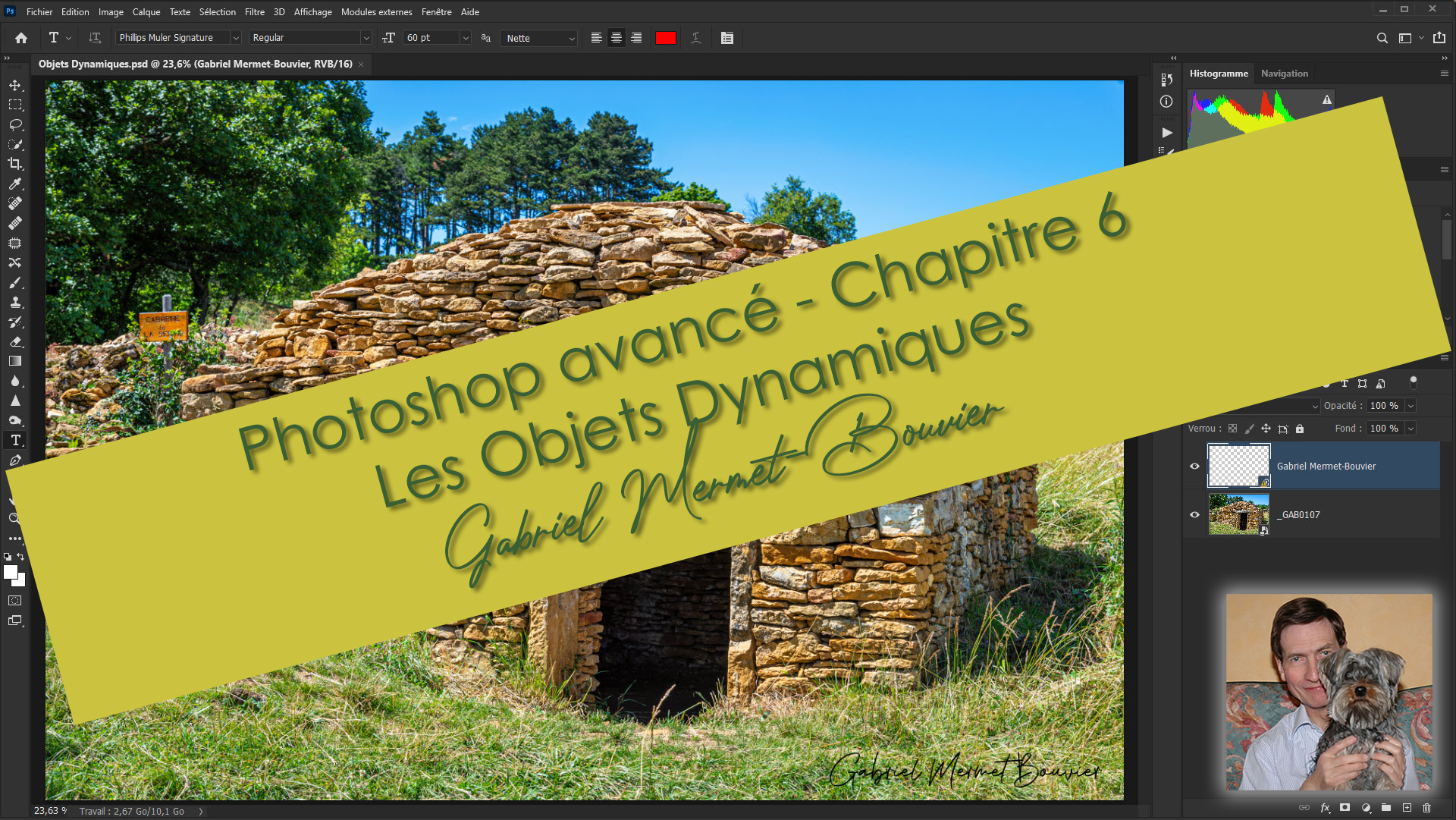The height and width of the screenshot is (820, 1456).
Task: Toggle center text alignment
Action: click(x=617, y=38)
